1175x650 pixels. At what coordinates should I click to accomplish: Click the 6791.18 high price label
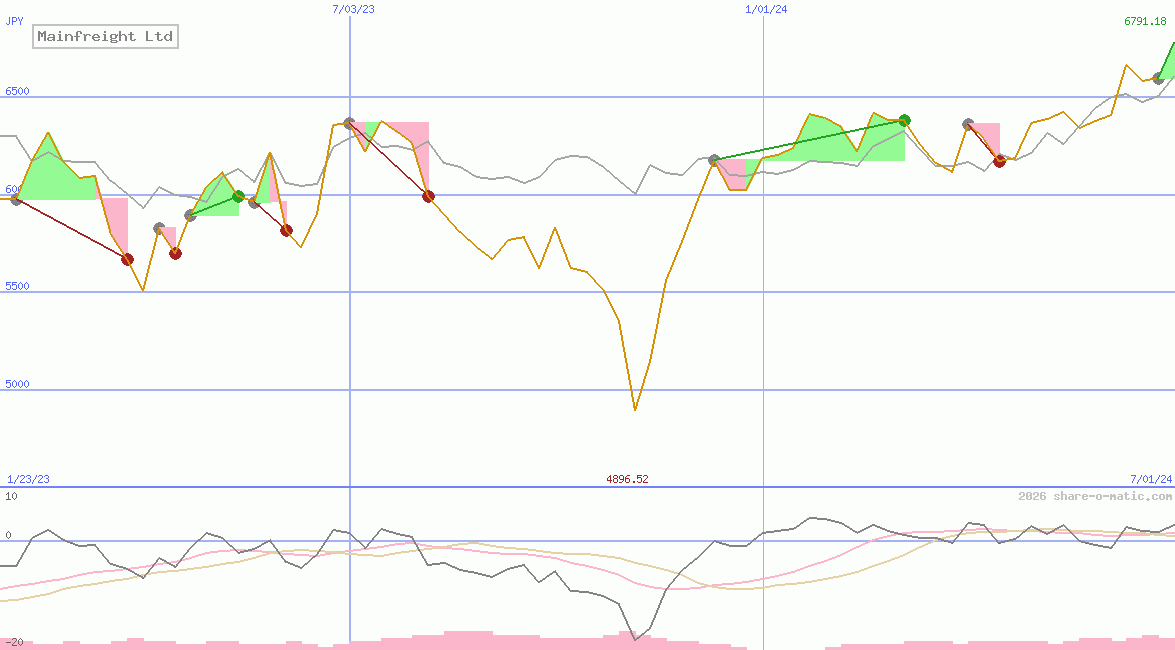click(x=1145, y=21)
